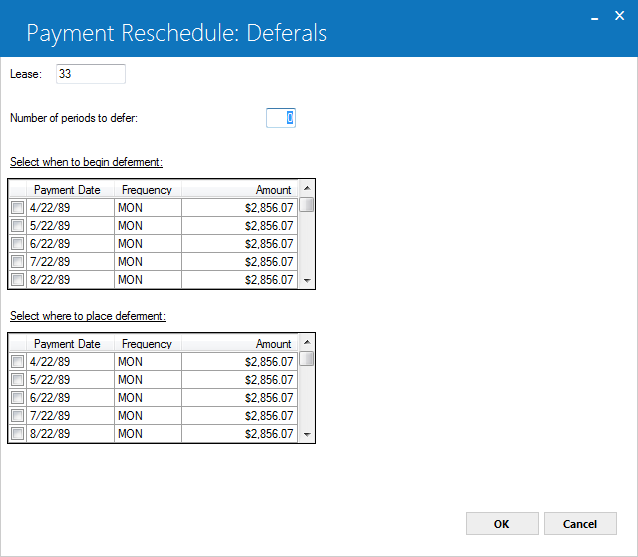Select 7/22/89 date cell in place deferment table

[x=70, y=415]
